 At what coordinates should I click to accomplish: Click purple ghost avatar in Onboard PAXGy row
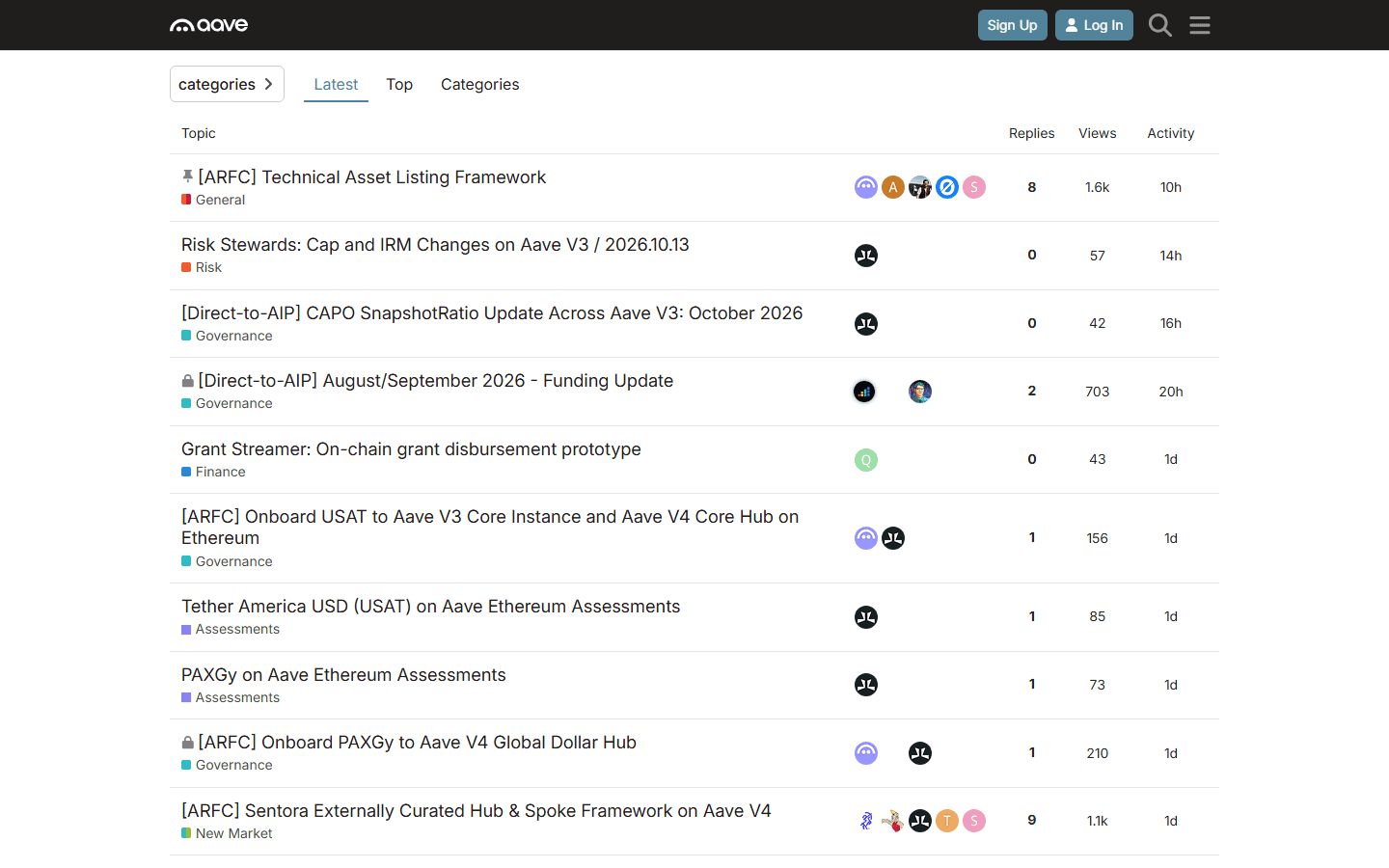click(x=866, y=753)
